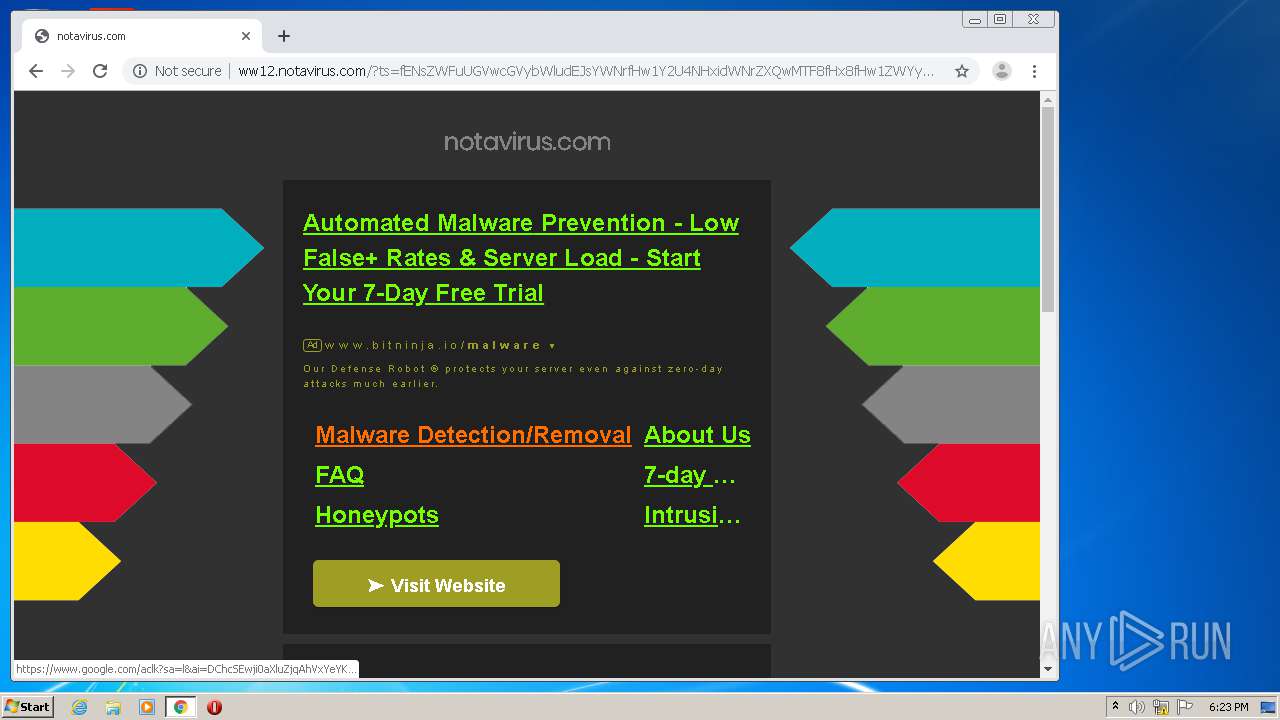Open Chrome's three-dot menu
1280x720 pixels.
pos(1034,71)
